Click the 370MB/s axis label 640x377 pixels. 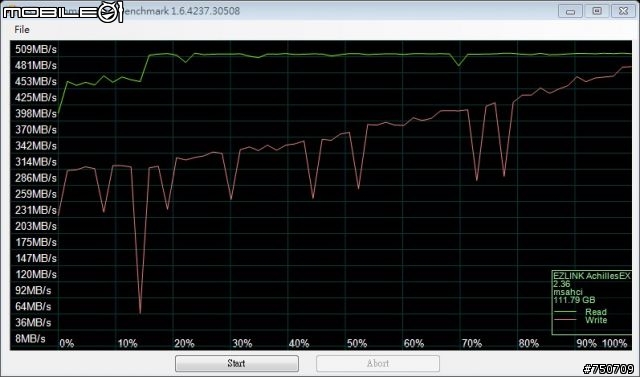[x=36, y=129]
